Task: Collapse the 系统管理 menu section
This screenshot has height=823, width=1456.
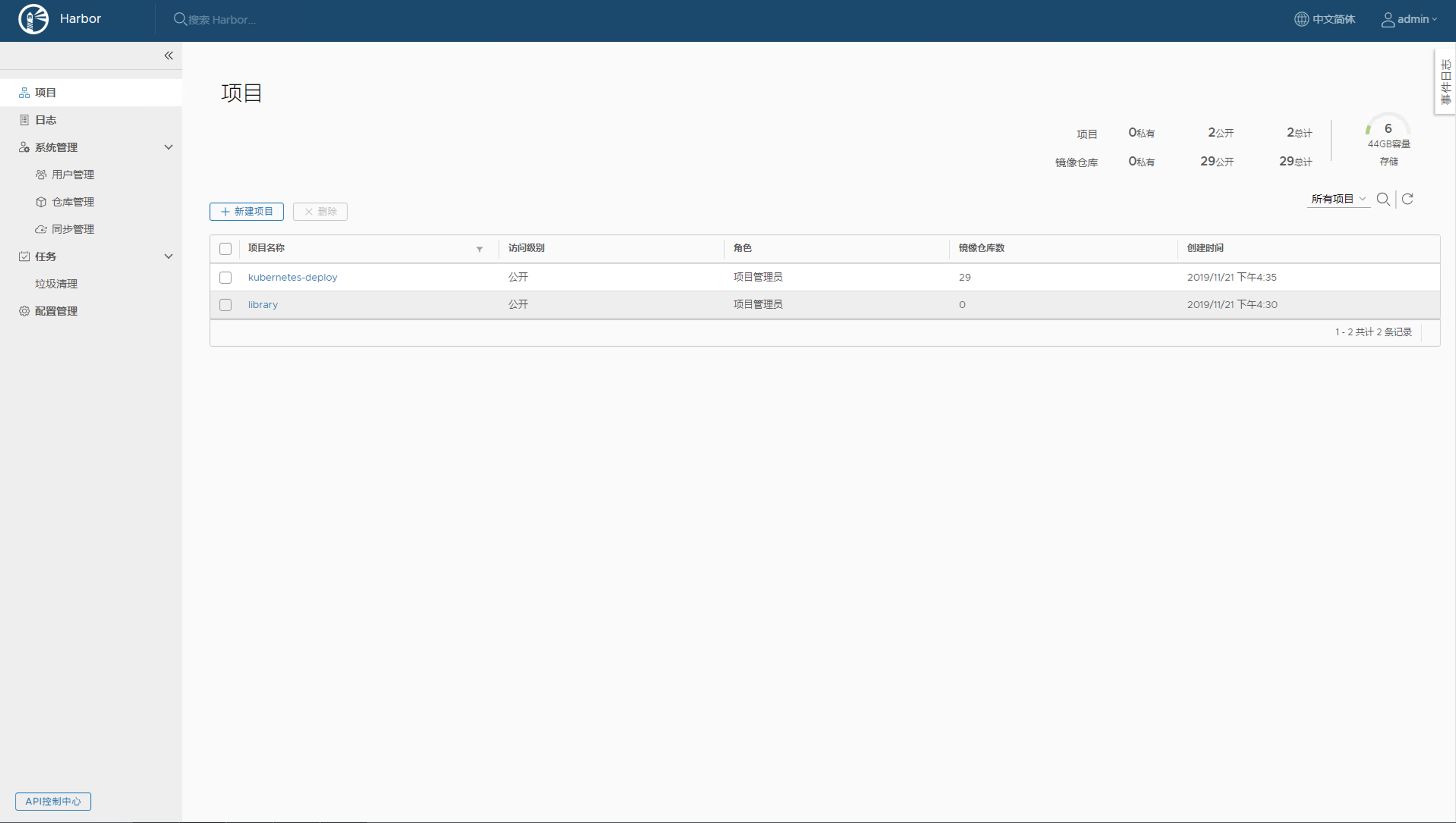Action: (x=168, y=148)
